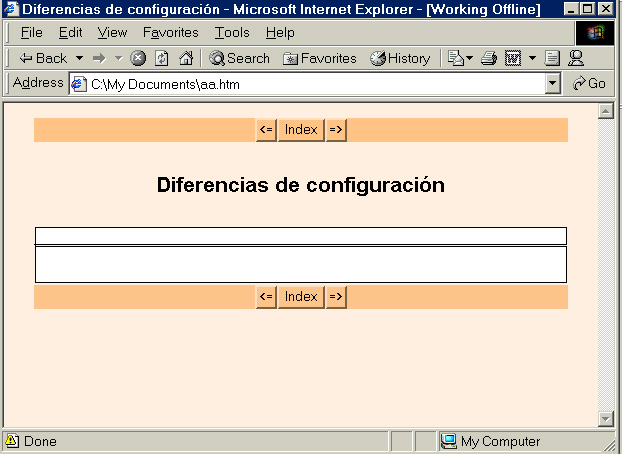Open the Address bar dropdown list

click(553, 84)
